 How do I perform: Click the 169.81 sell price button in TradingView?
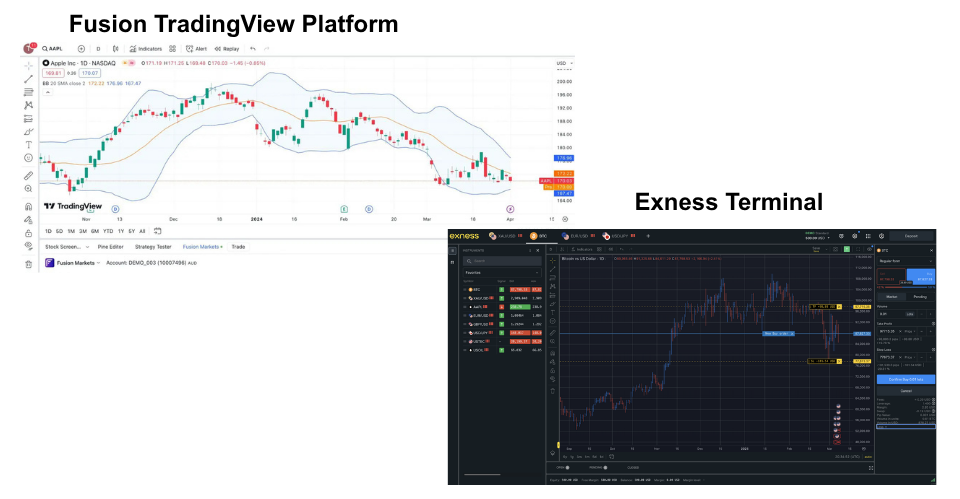53,73
